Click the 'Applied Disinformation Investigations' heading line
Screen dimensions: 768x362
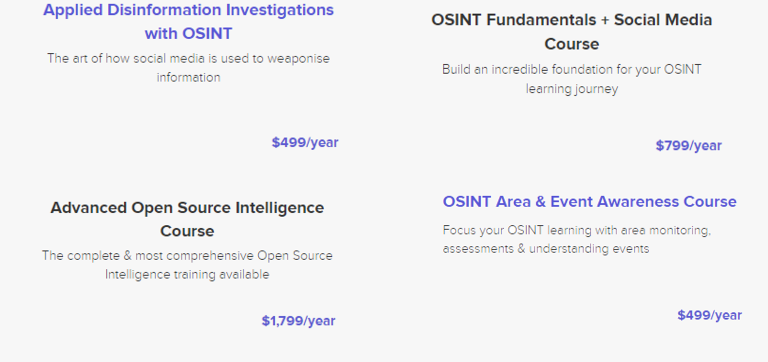coord(189,10)
